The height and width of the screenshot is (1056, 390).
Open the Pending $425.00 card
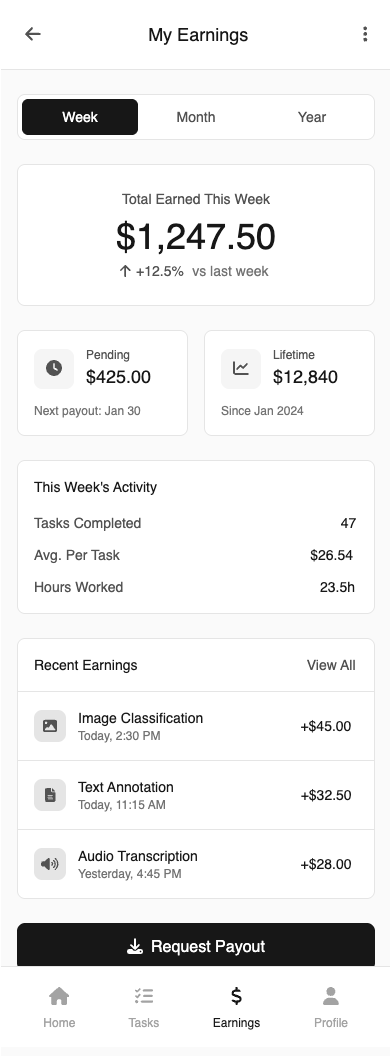tap(102, 383)
